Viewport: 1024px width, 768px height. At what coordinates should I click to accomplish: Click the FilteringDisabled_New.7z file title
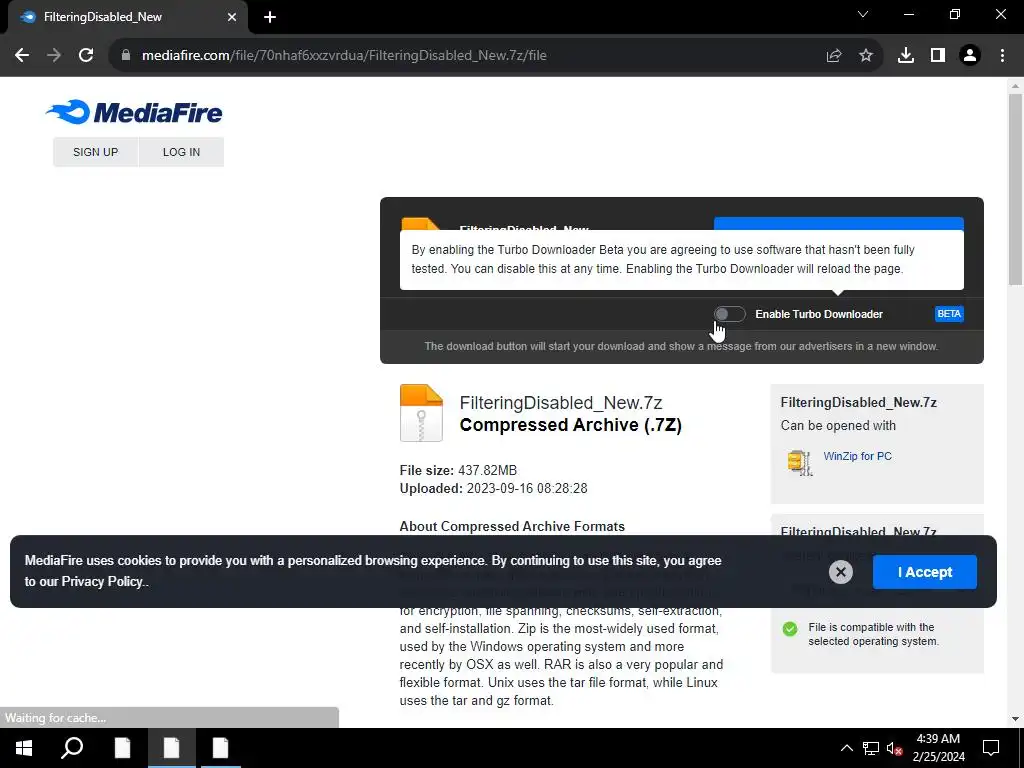pyautogui.click(x=561, y=403)
